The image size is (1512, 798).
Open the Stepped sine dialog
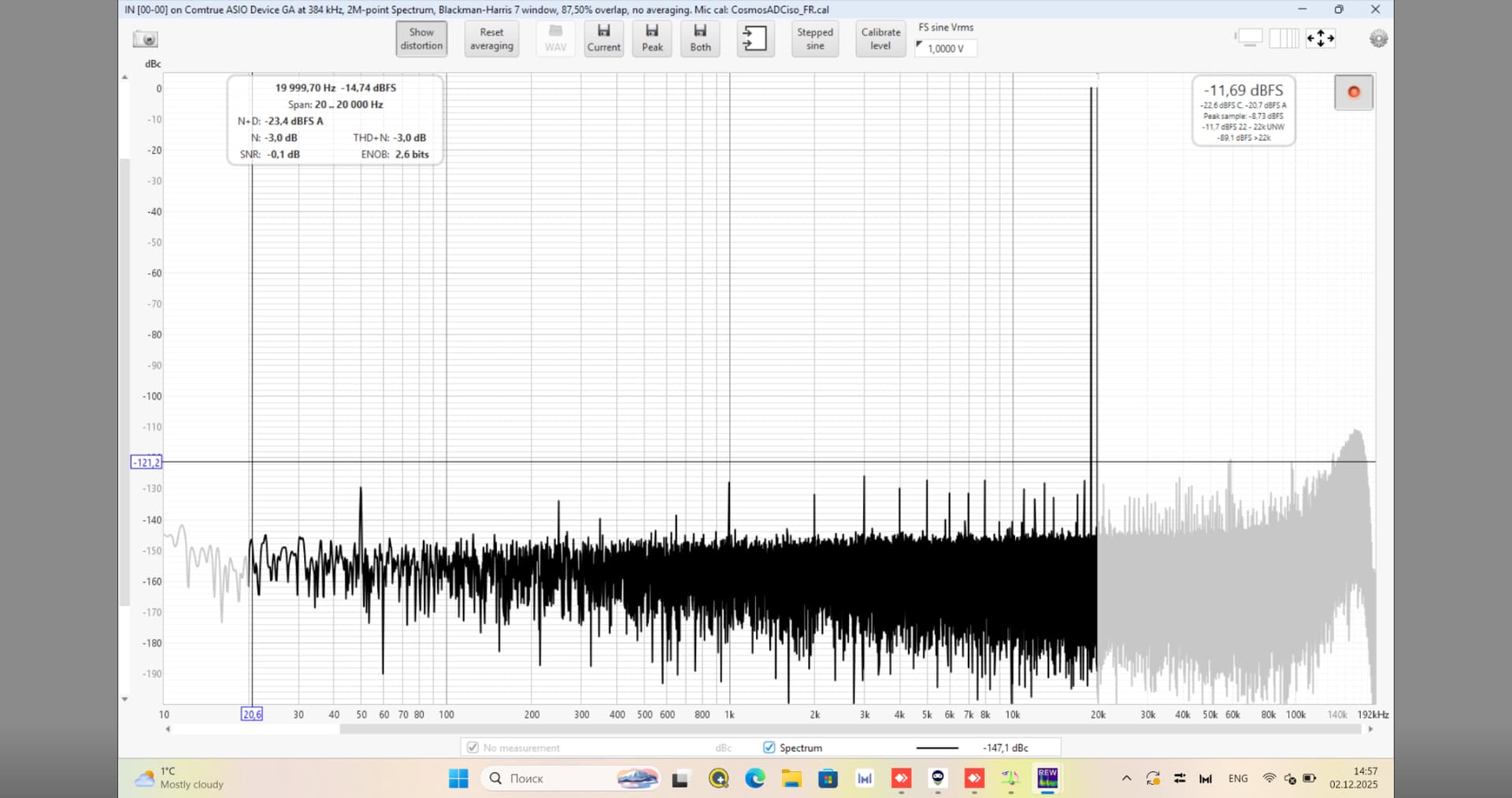point(814,39)
